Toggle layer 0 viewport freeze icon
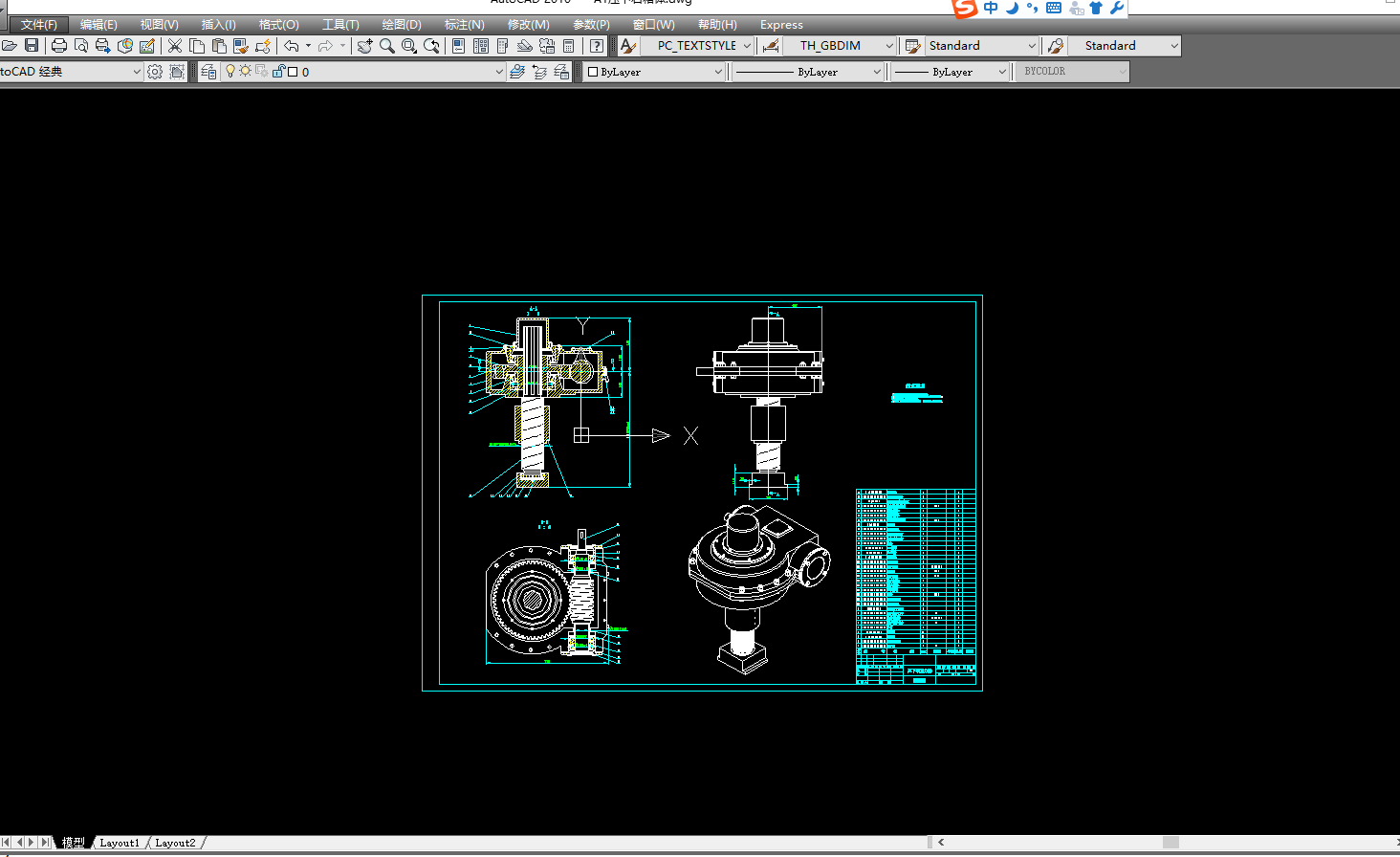This screenshot has height=857, width=1400. tap(261, 71)
